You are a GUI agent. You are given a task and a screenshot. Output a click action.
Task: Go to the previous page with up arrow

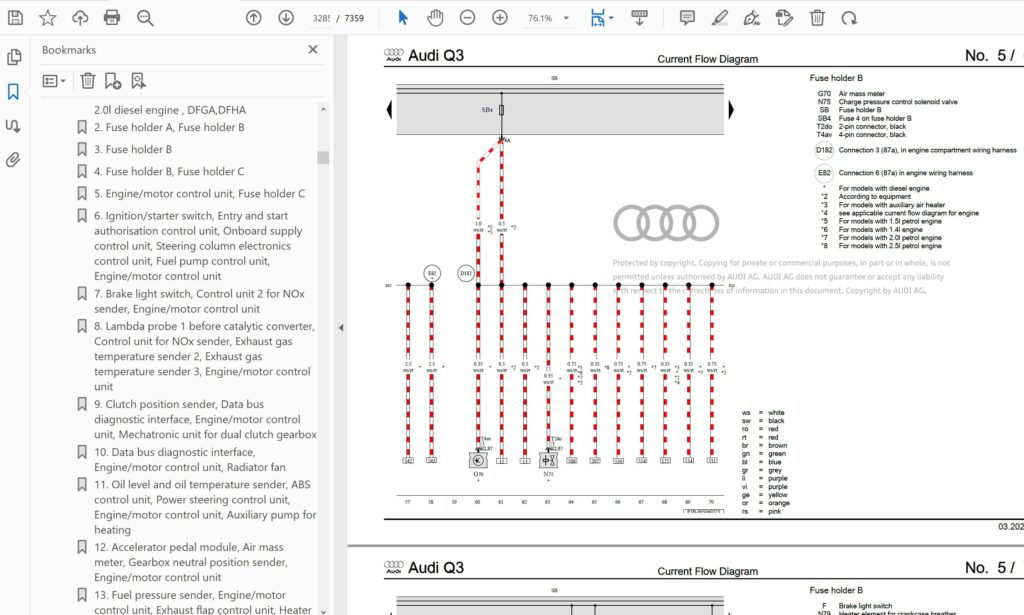[x=254, y=18]
